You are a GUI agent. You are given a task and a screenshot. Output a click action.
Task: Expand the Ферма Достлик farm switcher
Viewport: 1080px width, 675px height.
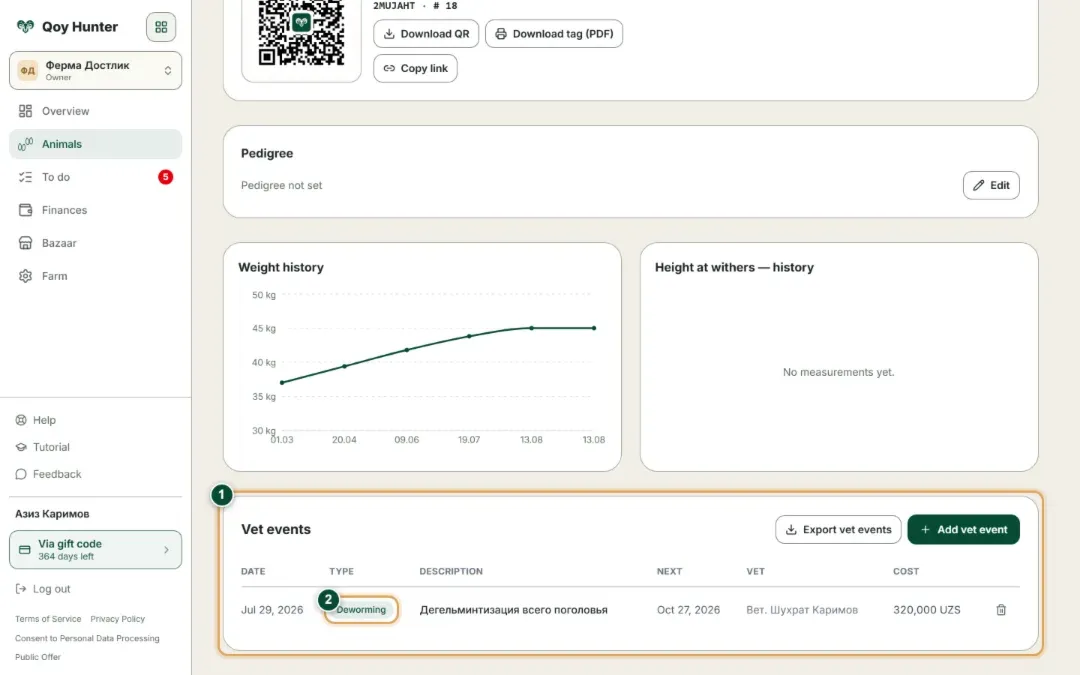[96, 70]
